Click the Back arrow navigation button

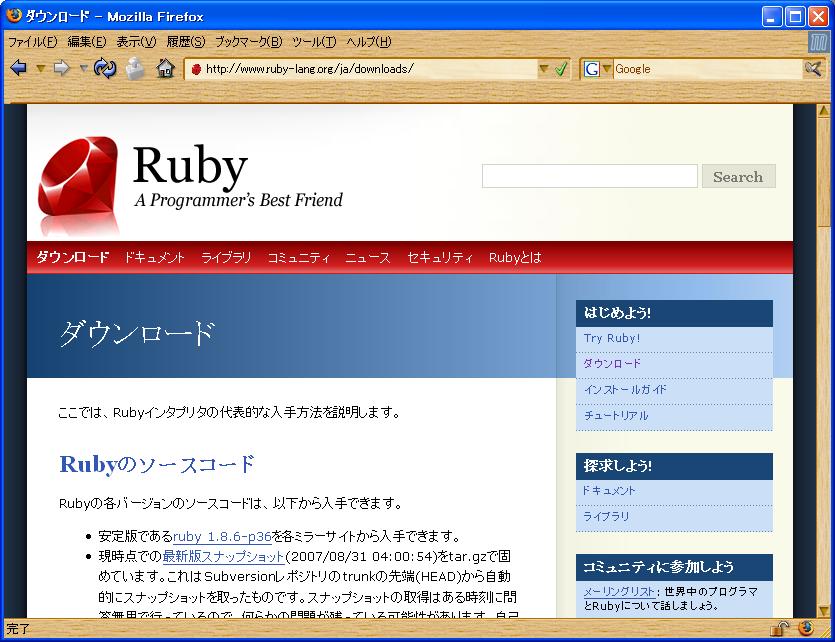click(x=18, y=69)
